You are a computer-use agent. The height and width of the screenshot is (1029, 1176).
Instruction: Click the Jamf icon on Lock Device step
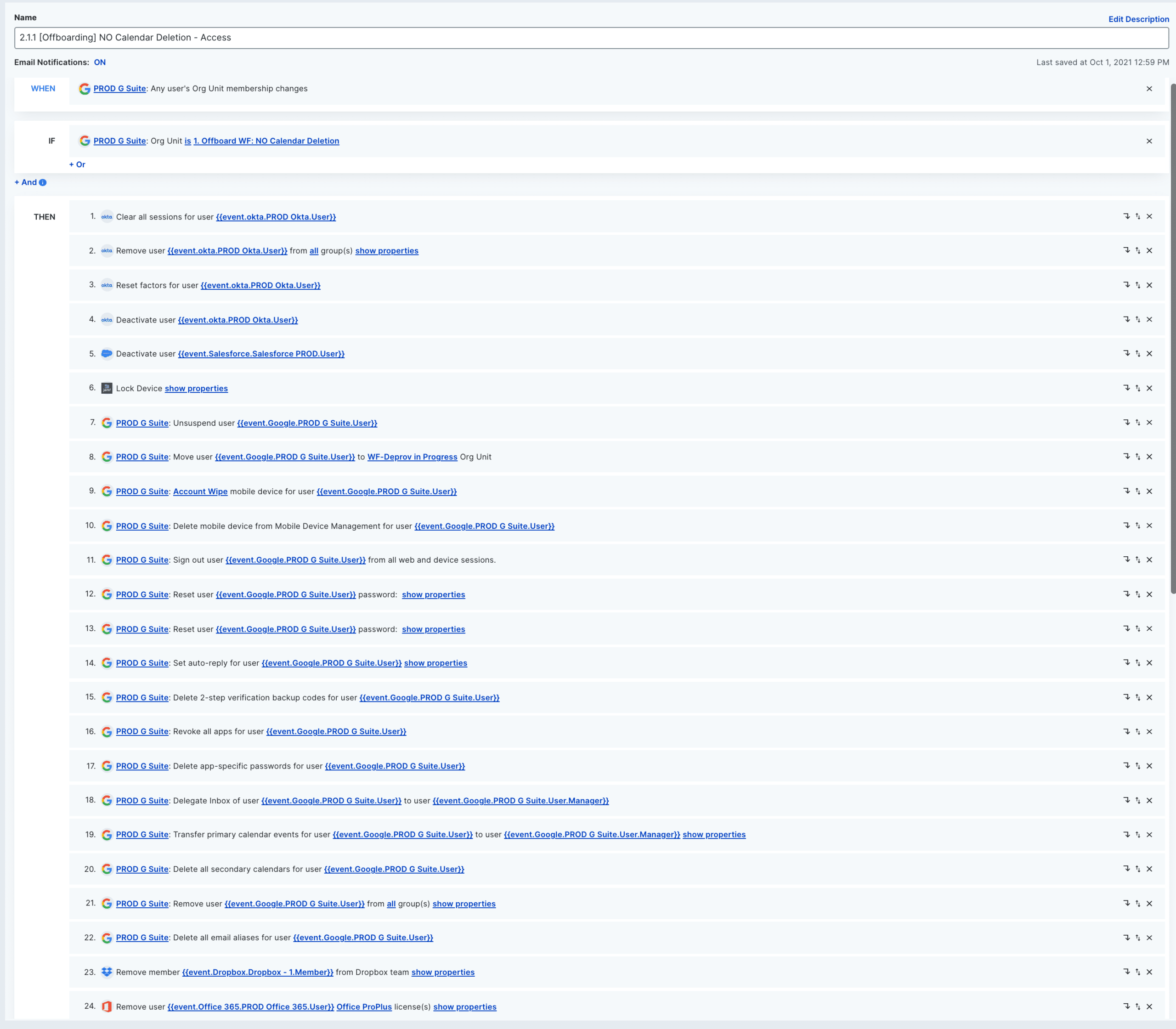(x=107, y=388)
